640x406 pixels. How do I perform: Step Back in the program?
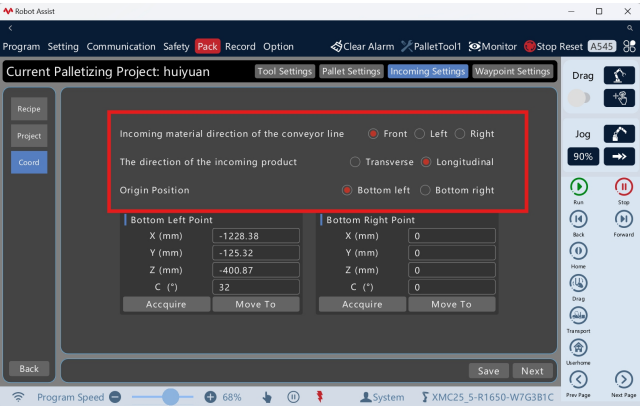[x=578, y=219]
